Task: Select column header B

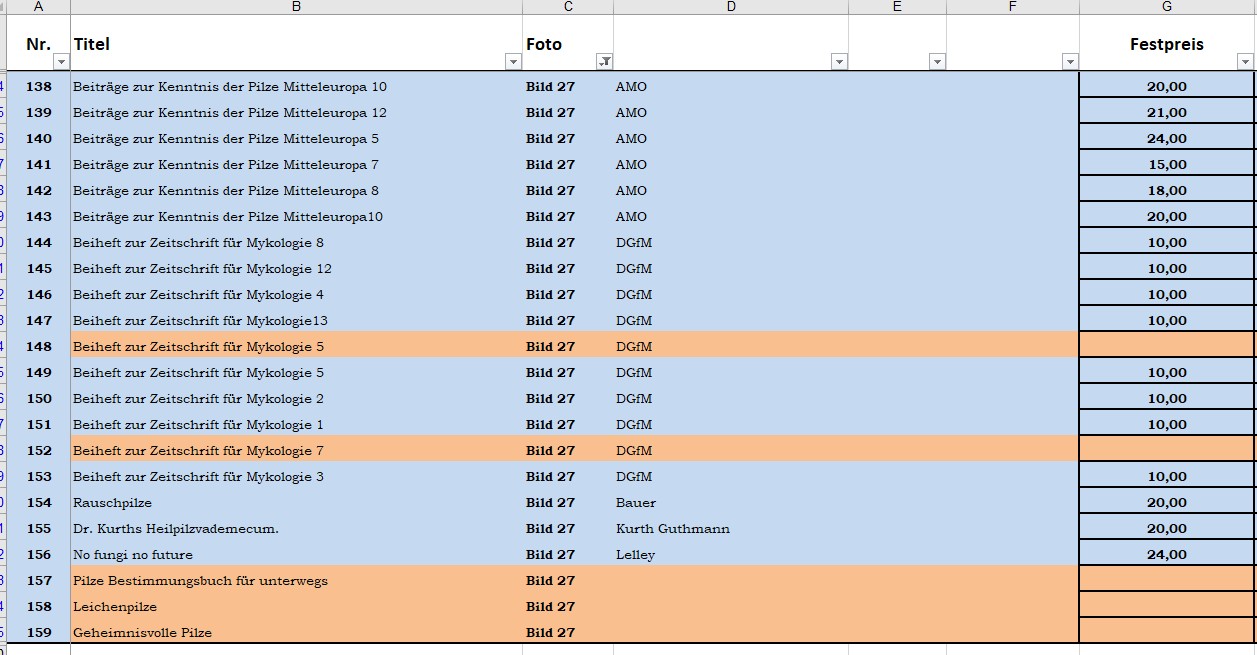Action: point(296,7)
